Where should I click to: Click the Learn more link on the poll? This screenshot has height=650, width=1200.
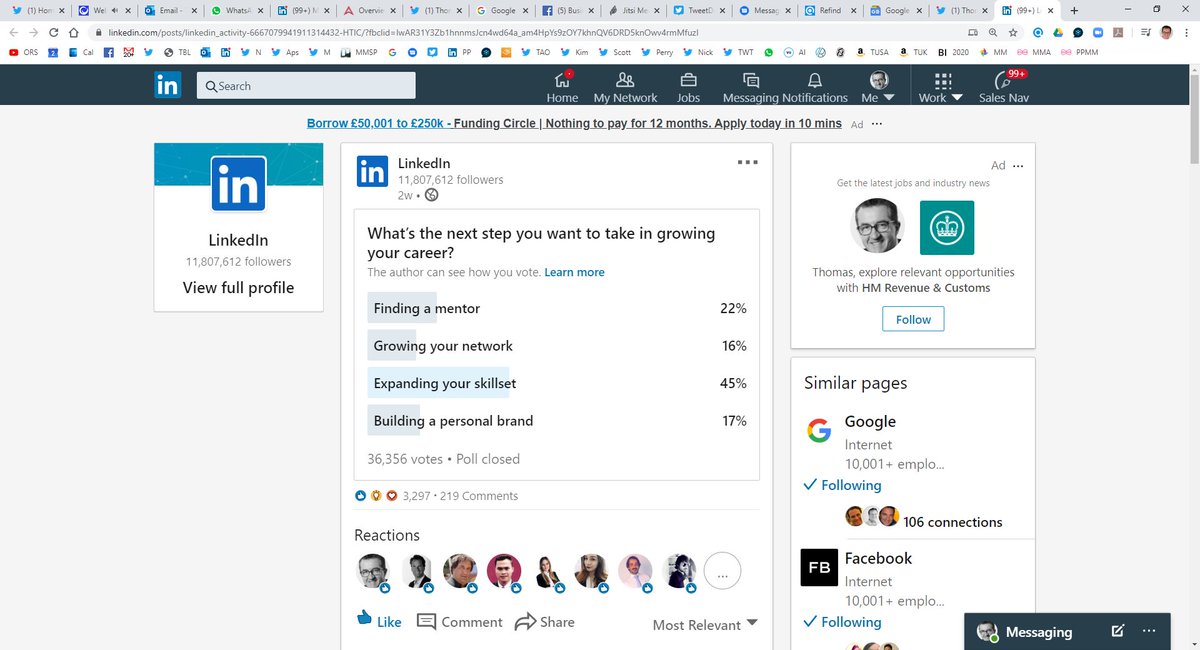click(574, 271)
